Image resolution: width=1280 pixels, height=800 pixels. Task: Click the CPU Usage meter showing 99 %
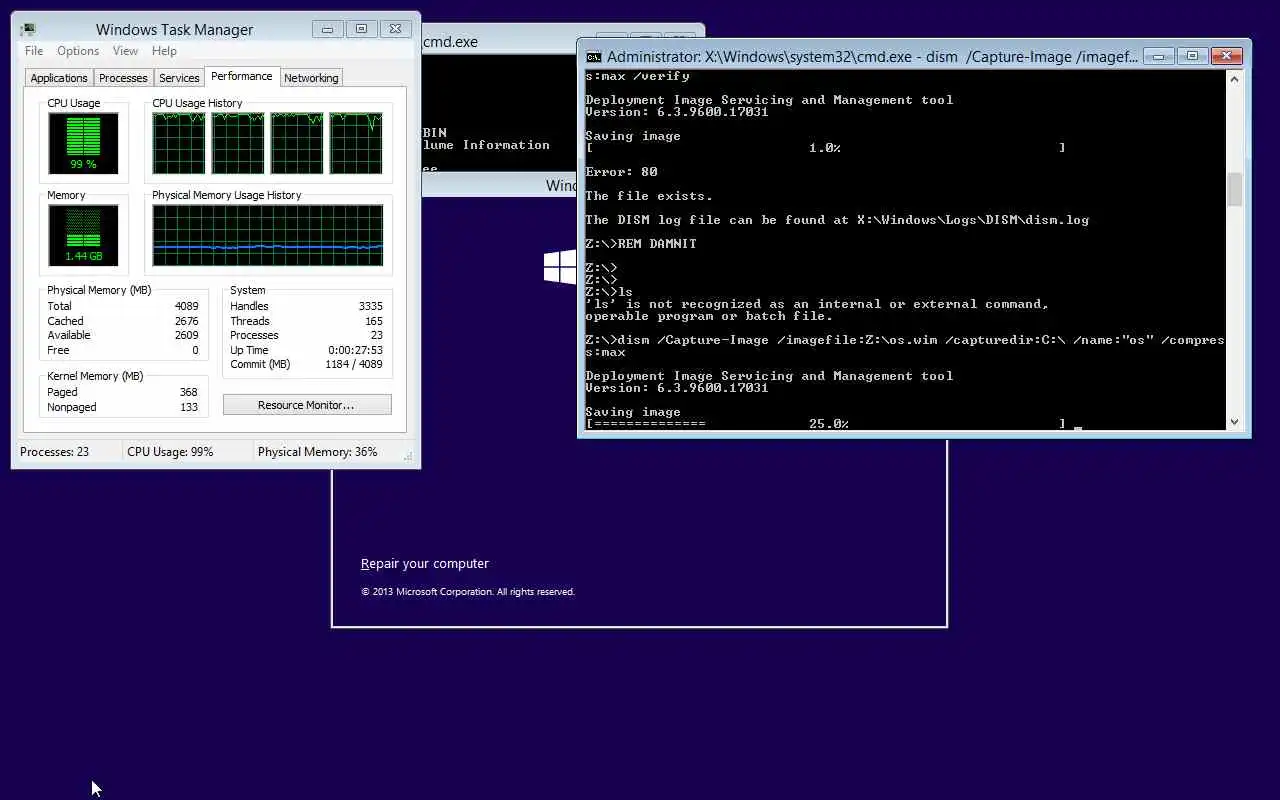point(83,143)
